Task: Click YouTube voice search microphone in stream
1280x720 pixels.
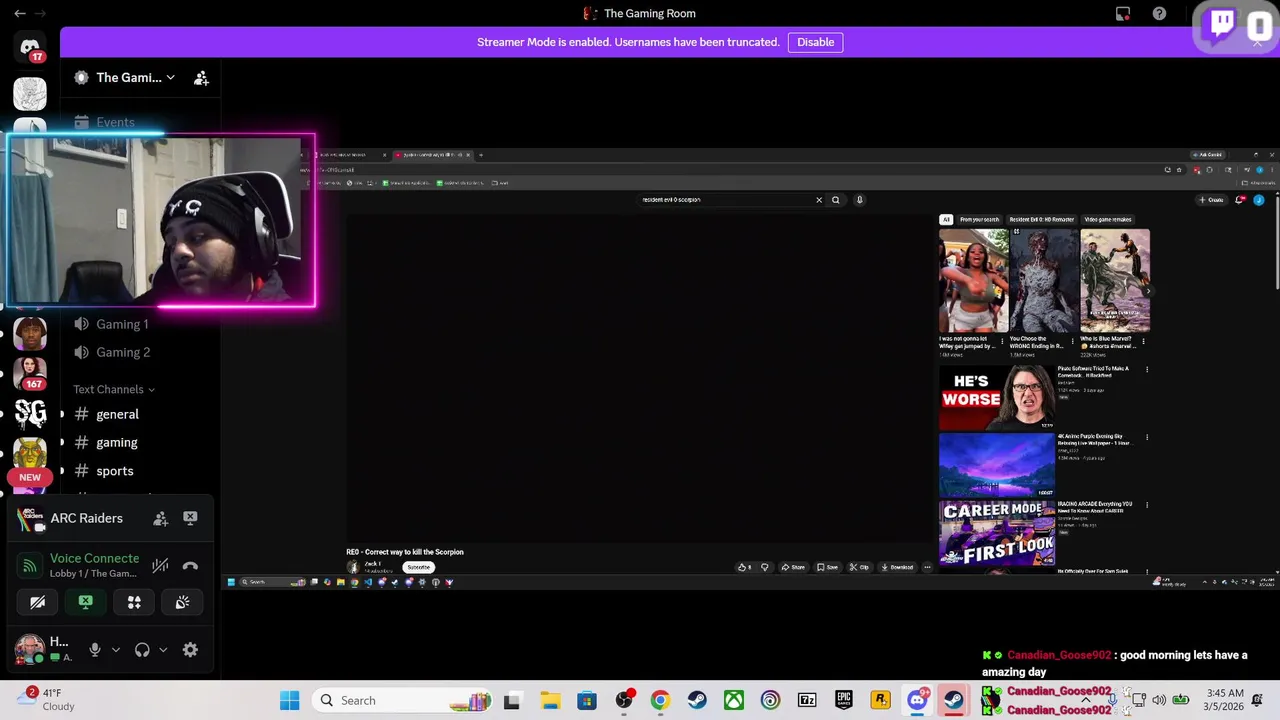Action: [859, 200]
